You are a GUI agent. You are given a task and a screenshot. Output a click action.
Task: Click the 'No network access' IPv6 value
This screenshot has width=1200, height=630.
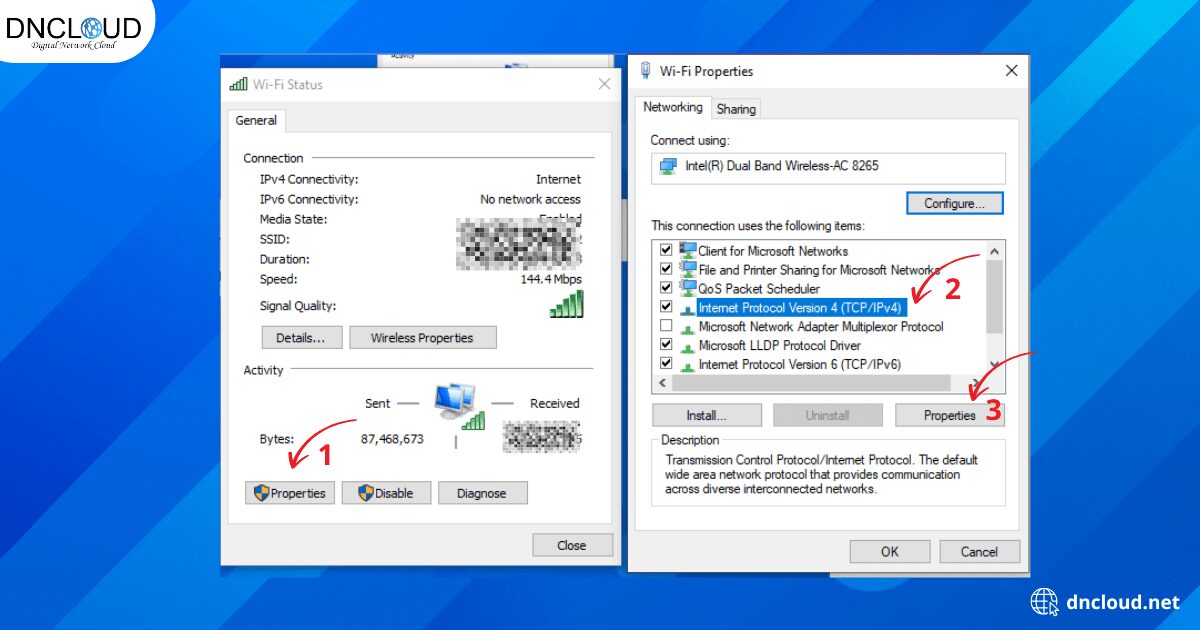[x=530, y=199]
